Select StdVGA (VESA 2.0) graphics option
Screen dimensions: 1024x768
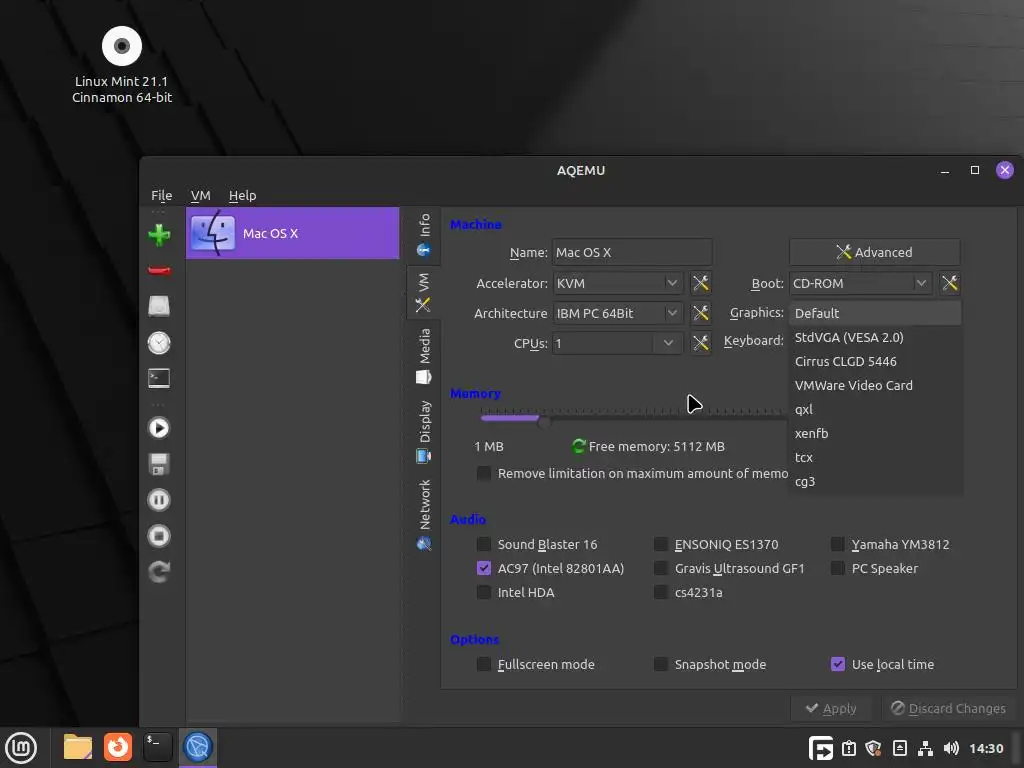pos(875,338)
